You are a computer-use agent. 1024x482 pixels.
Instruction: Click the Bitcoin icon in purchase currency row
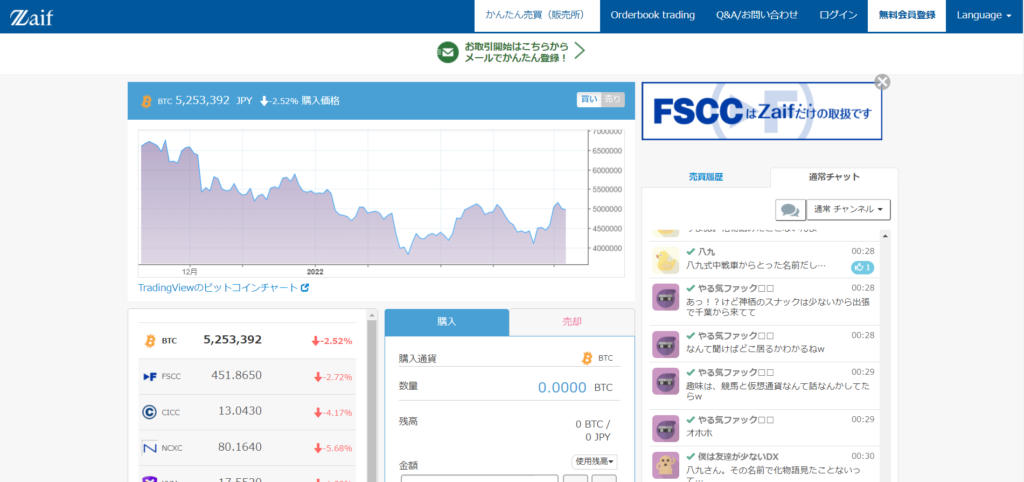tap(587, 359)
